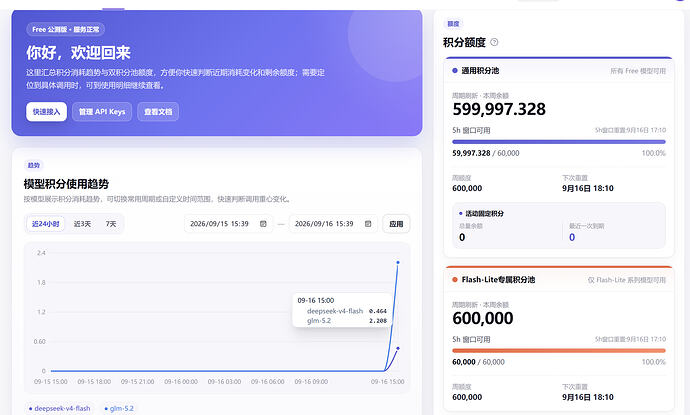Switch to the 近3天 range tab
690x415 pixels.
pos(82,224)
